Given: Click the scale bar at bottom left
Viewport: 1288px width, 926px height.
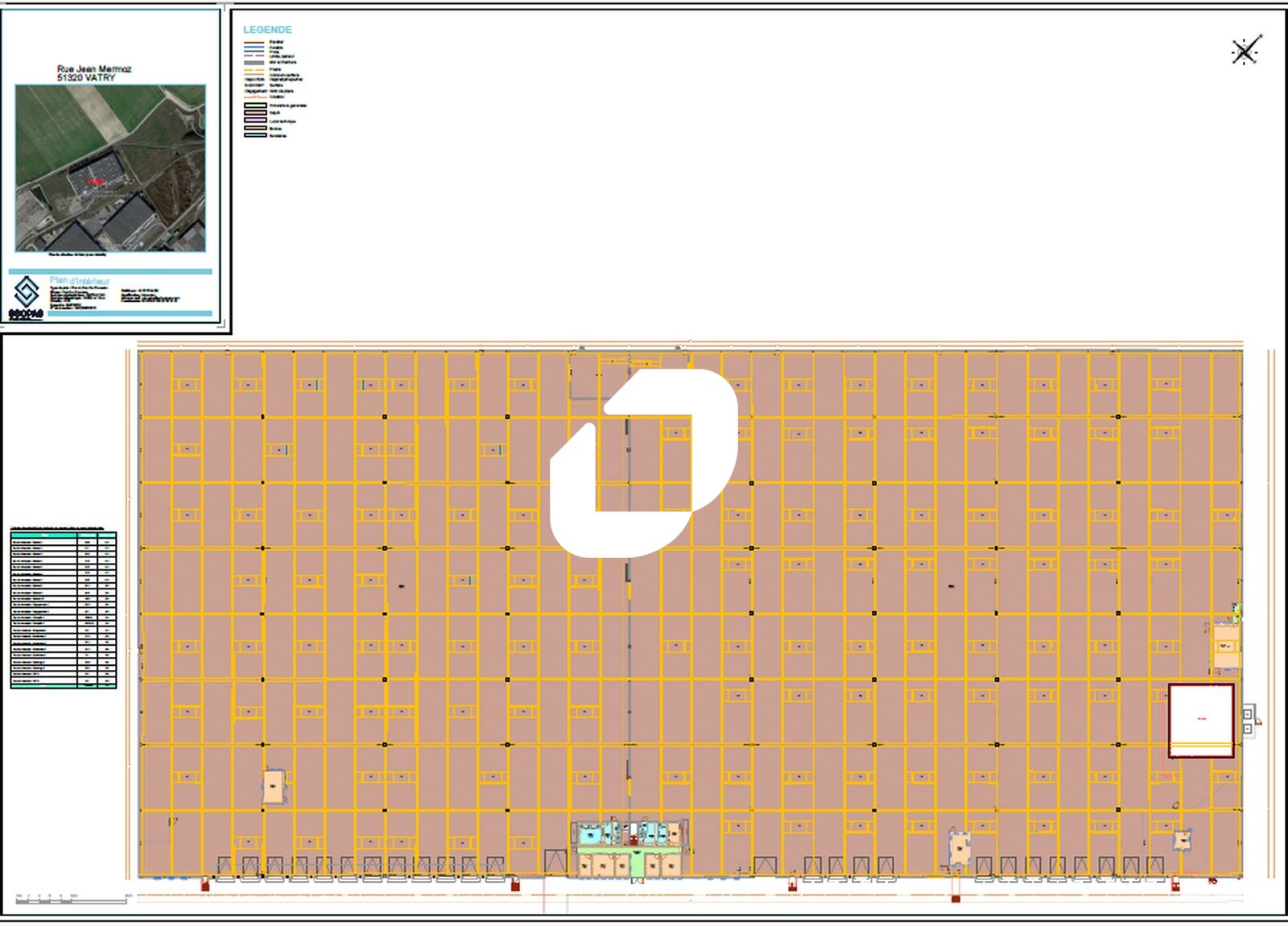Looking at the screenshot, I should (x=72, y=899).
